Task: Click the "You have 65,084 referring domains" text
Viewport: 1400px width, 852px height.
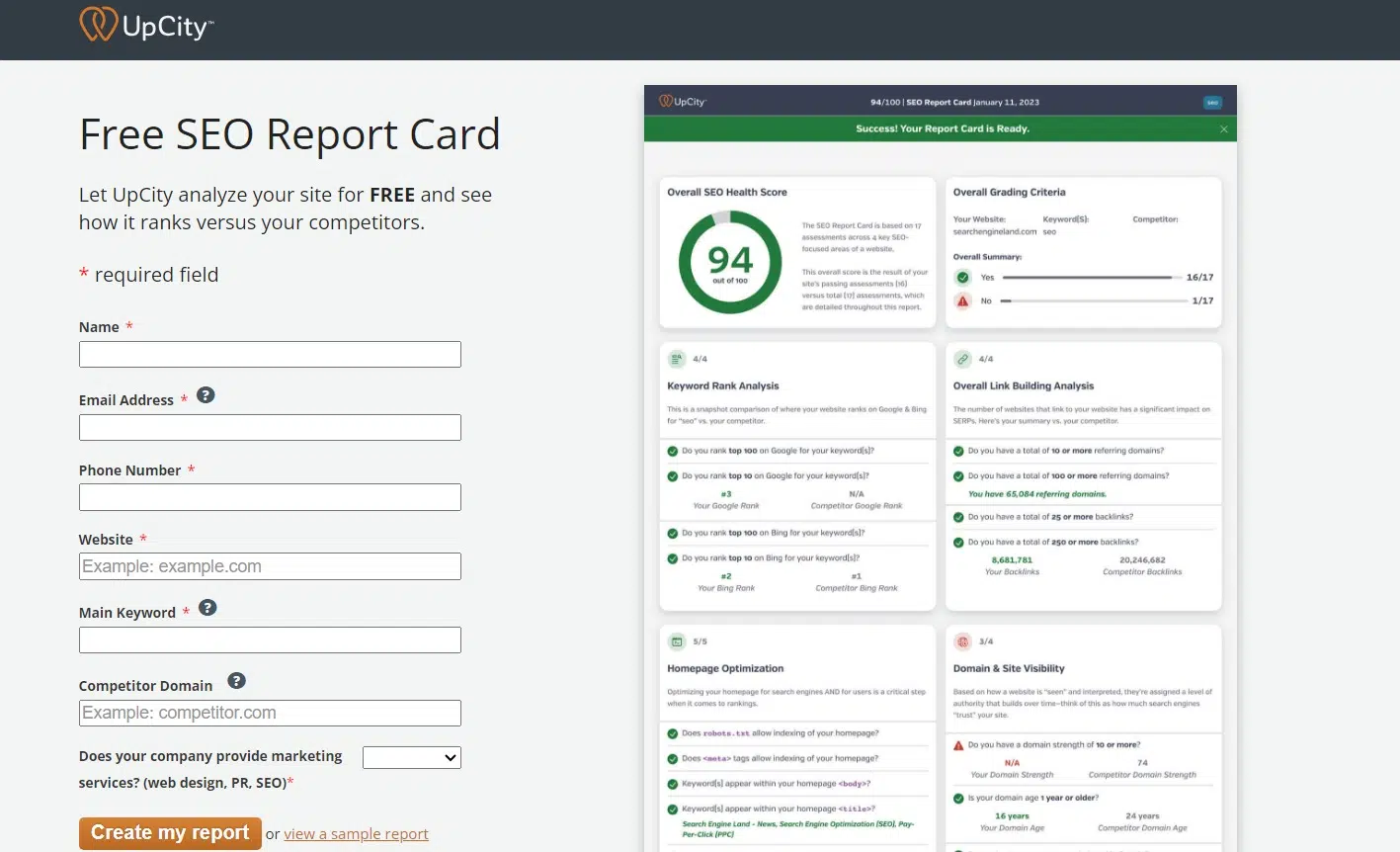Action: 1037,494
